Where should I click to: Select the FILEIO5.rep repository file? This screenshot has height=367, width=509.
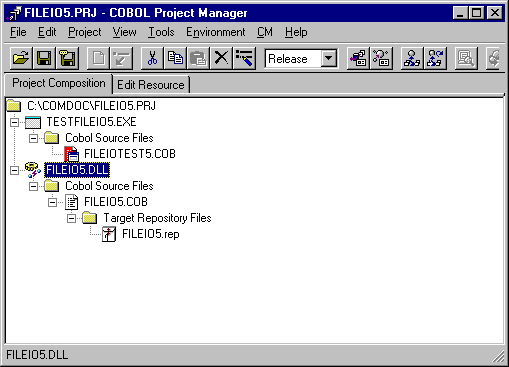(x=151, y=234)
